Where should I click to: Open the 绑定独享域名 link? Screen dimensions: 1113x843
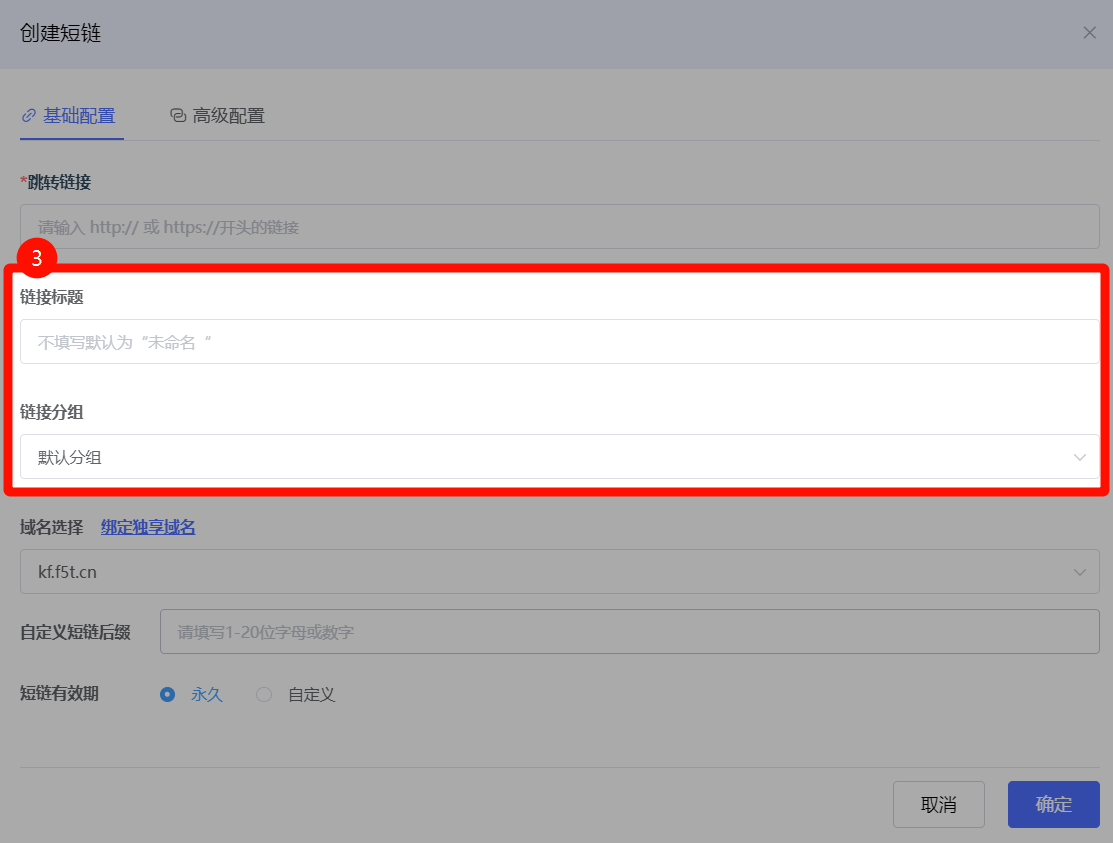[x=148, y=527]
